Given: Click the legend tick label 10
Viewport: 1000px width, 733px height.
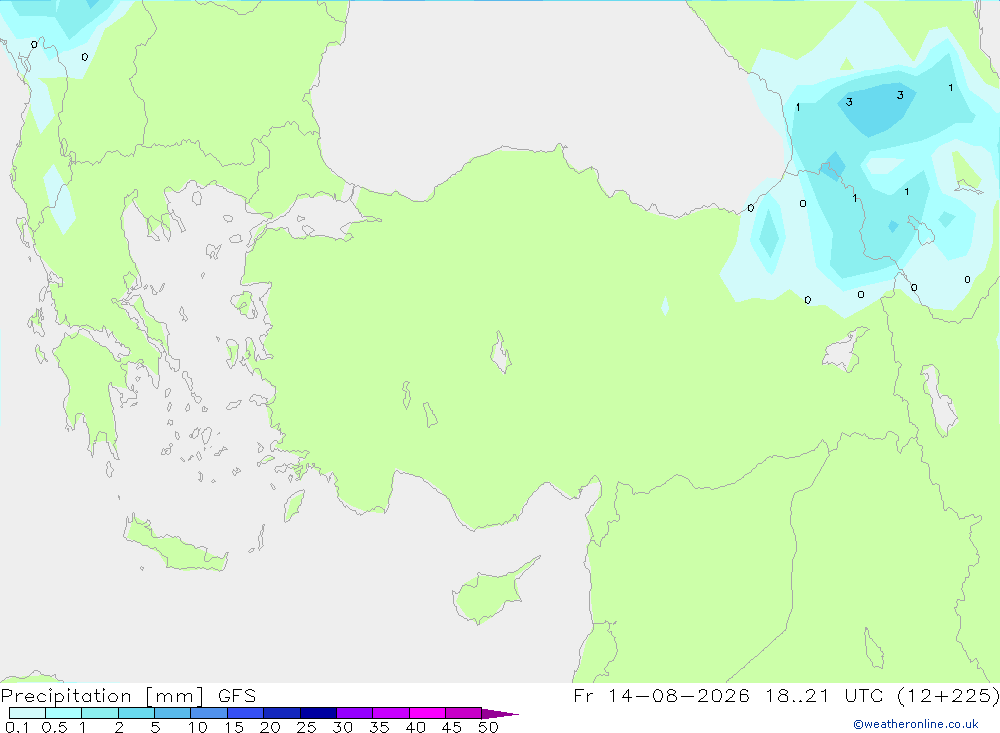Looking at the screenshot, I should (198, 727).
